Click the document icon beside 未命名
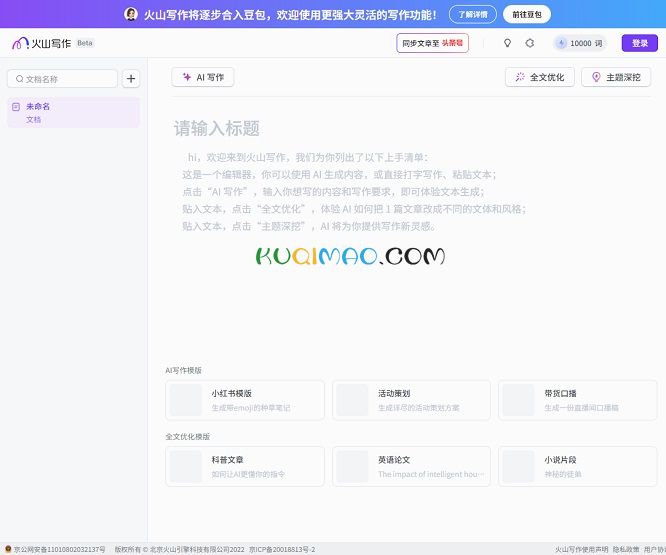 16,107
